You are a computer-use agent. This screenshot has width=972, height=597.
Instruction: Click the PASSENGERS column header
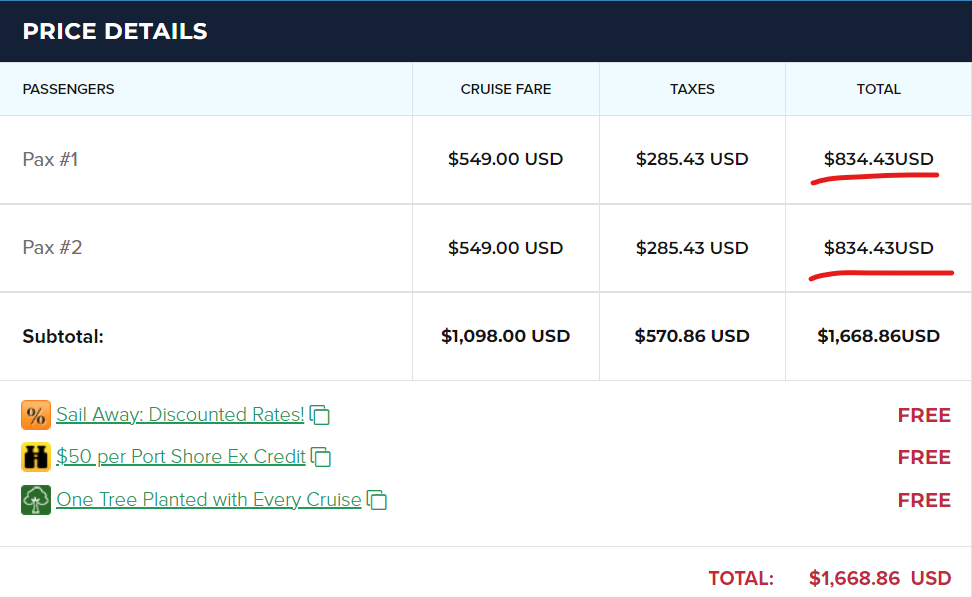pyautogui.click(x=68, y=89)
